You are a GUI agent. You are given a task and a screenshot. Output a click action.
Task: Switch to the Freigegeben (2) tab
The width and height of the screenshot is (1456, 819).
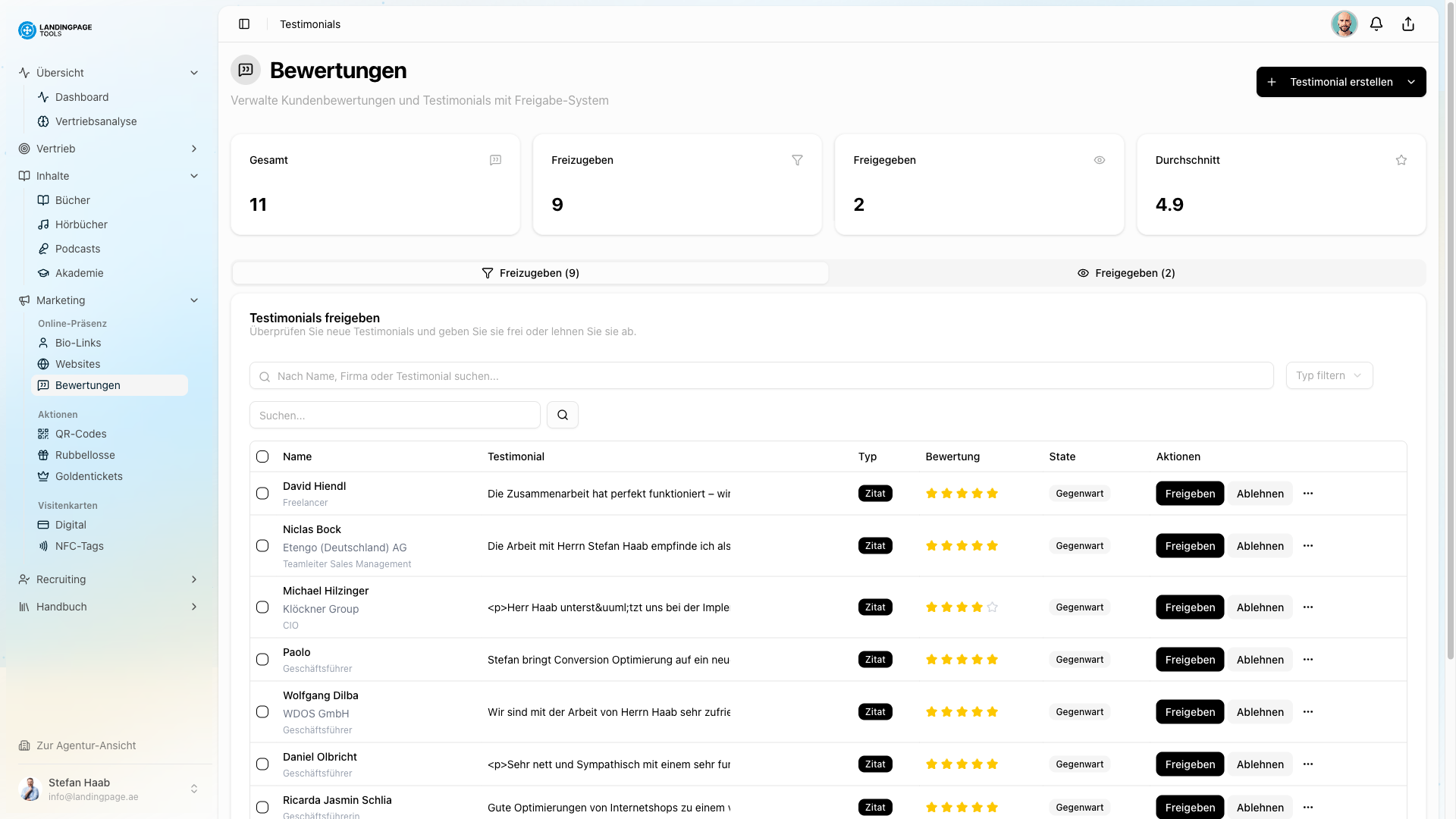(x=1127, y=273)
